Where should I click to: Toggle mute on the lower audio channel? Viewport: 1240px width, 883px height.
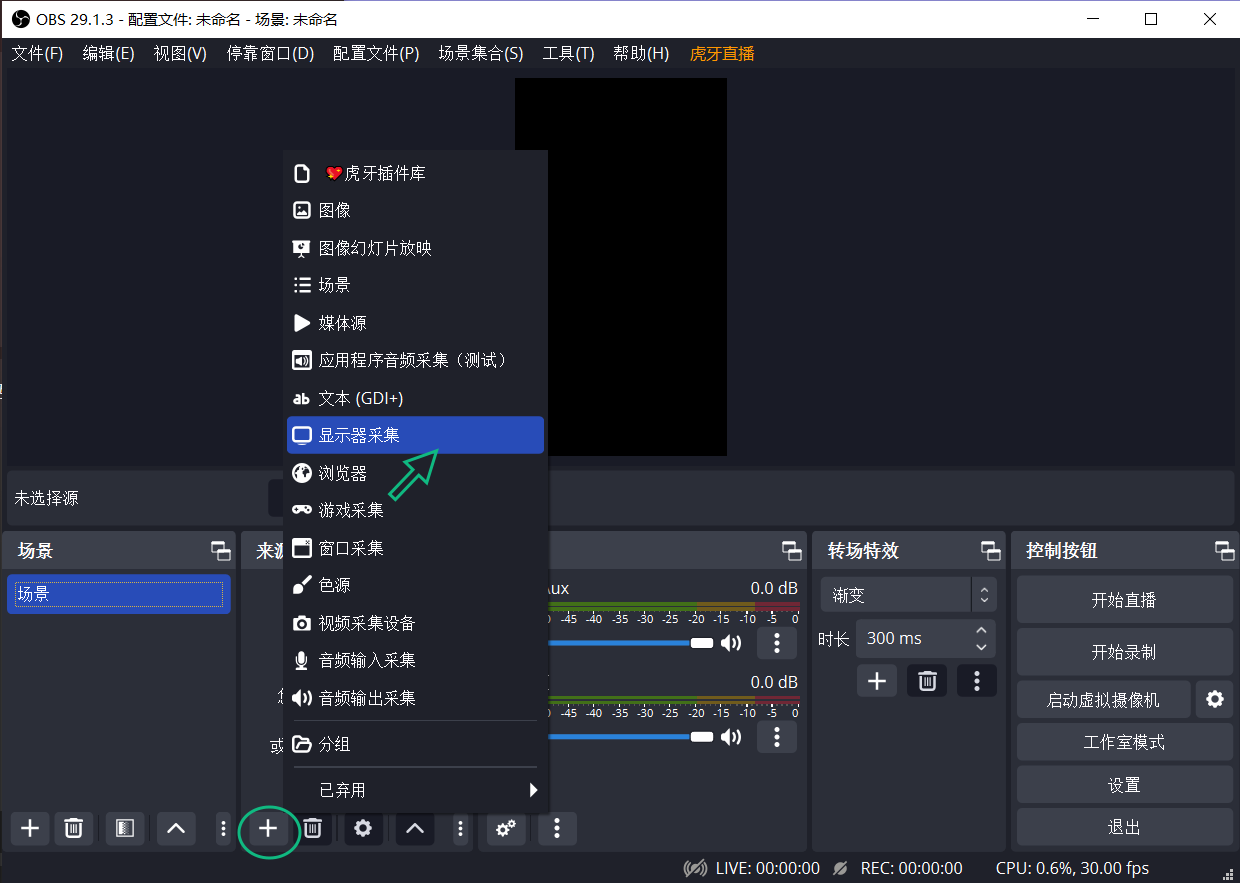[x=732, y=737]
